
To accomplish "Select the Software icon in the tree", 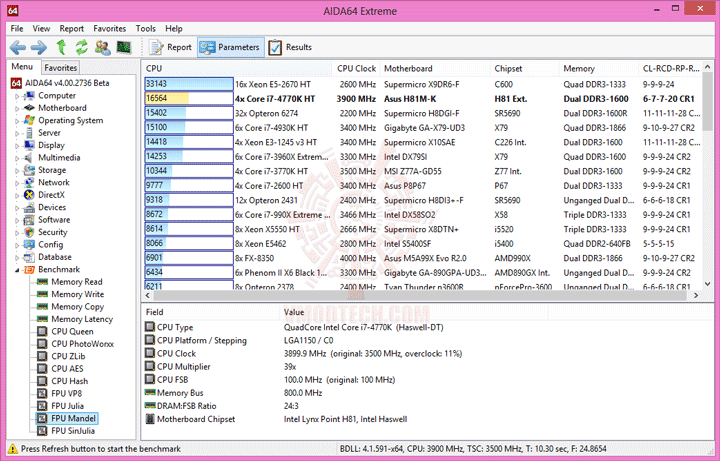I will [x=29, y=219].
